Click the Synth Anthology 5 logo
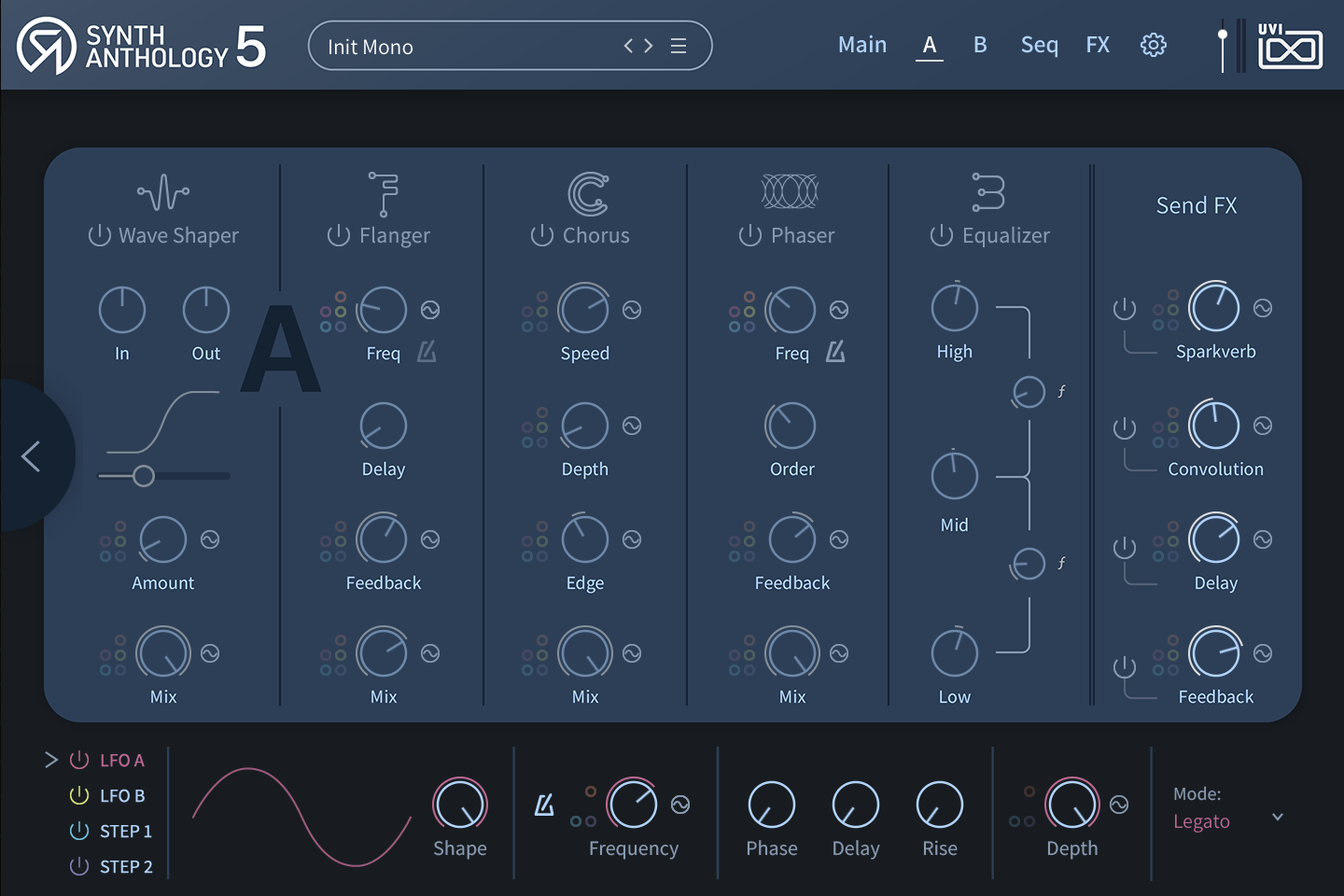 pos(142,46)
